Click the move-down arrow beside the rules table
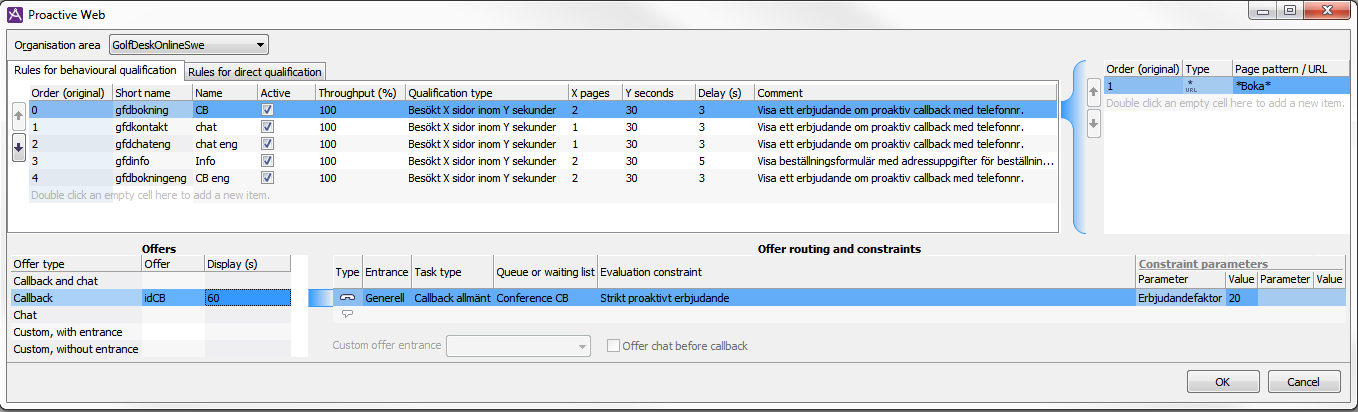Screen dimensions: 1358x412 (18, 146)
